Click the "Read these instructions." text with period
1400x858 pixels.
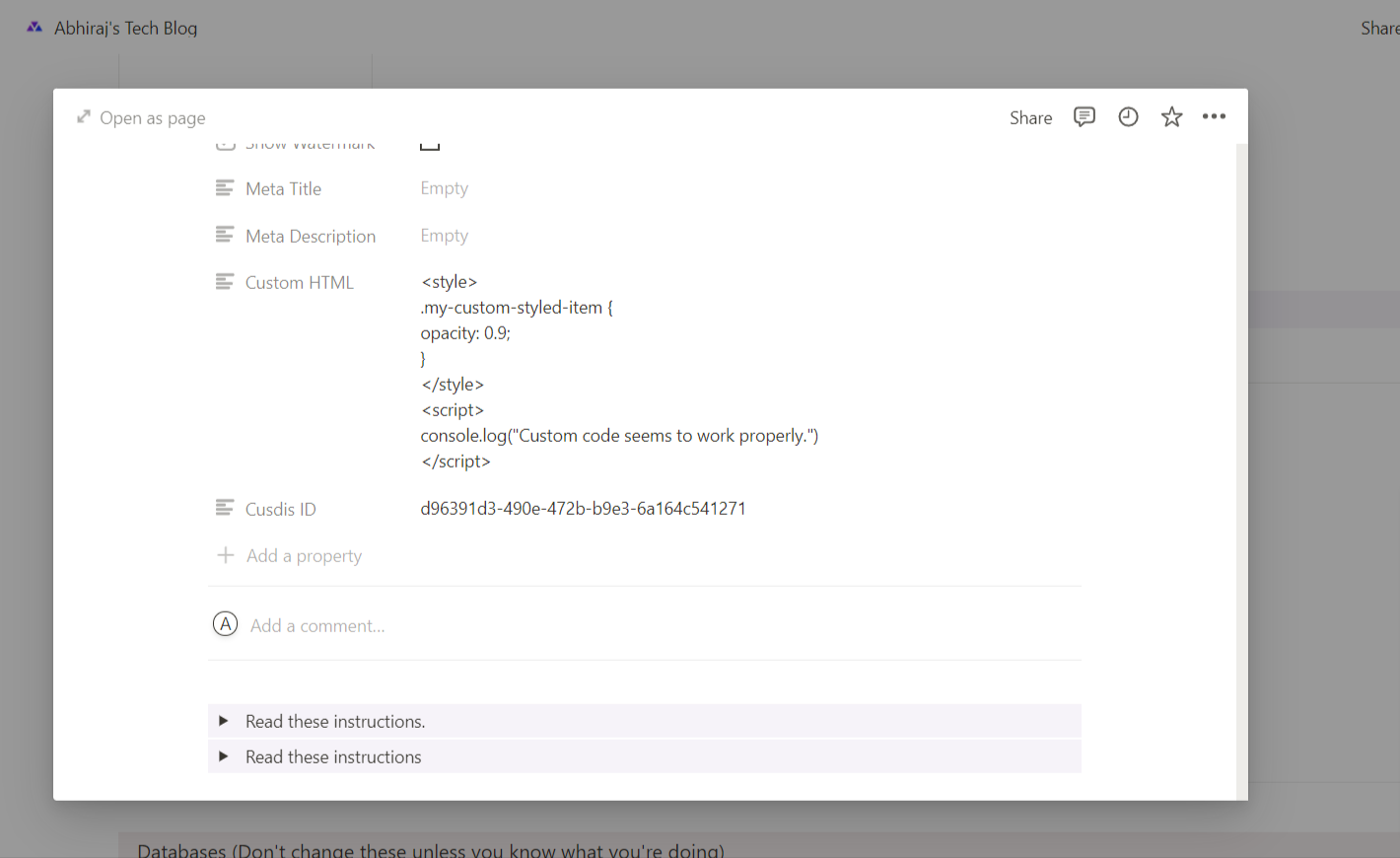tap(335, 722)
